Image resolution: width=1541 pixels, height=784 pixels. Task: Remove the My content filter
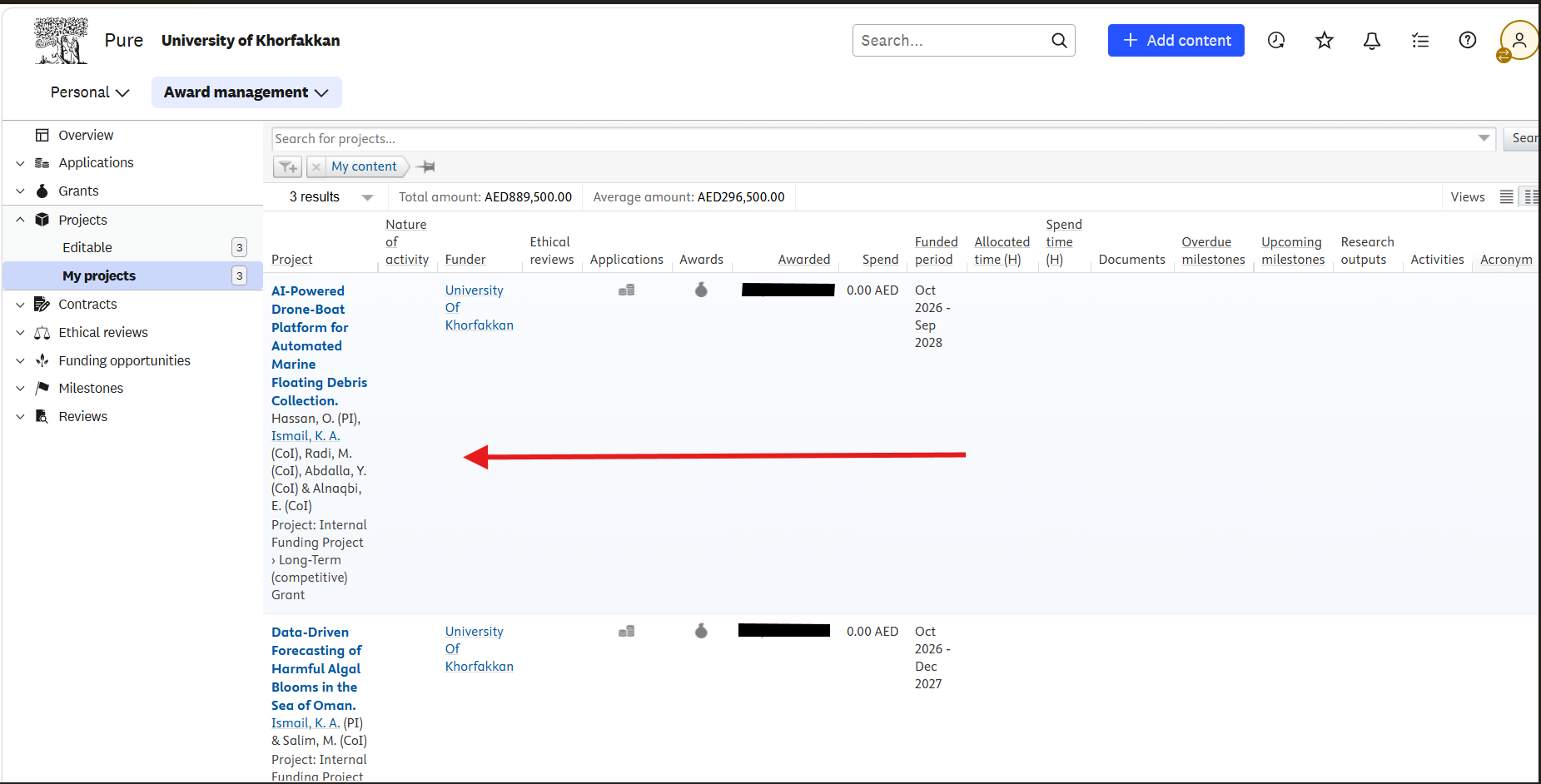pyautogui.click(x=316, y=166)
